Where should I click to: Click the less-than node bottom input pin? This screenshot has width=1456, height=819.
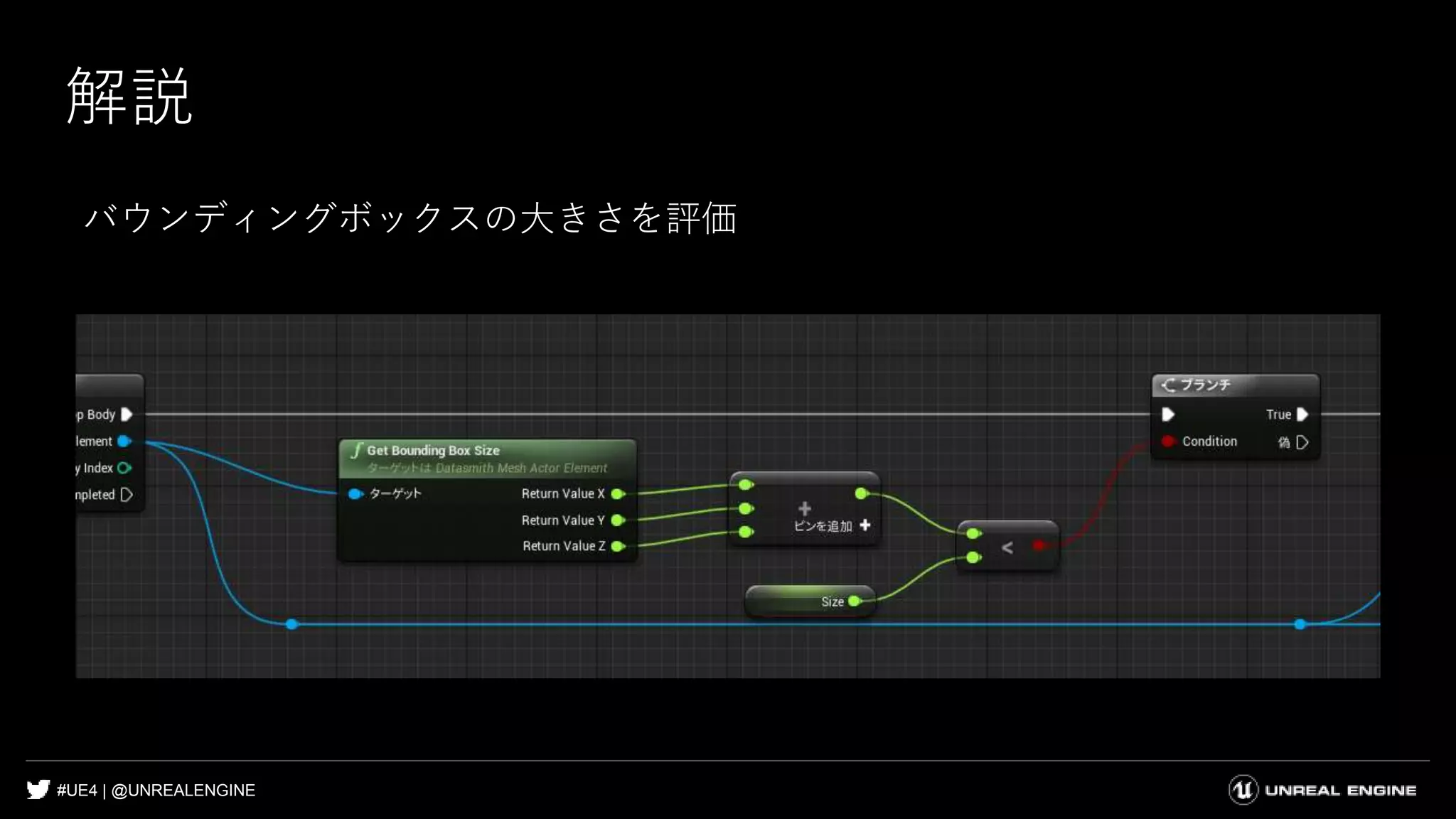974,557
